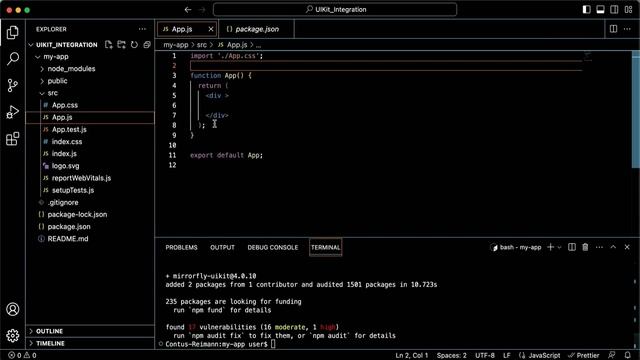
Task: Customize layout icon in title bar
Action: point(629,9)
